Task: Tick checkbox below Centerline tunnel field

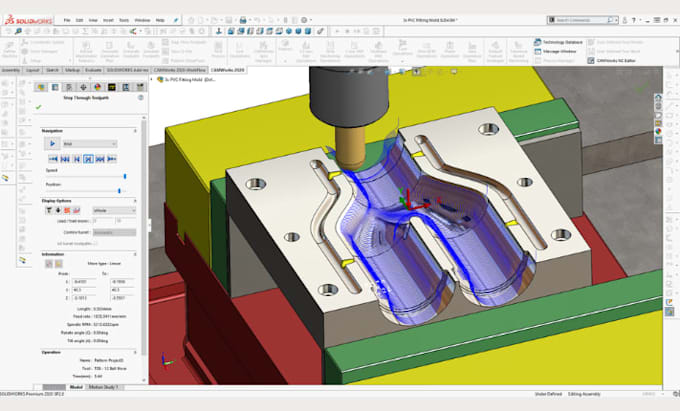Action: (x=95, y=243)
